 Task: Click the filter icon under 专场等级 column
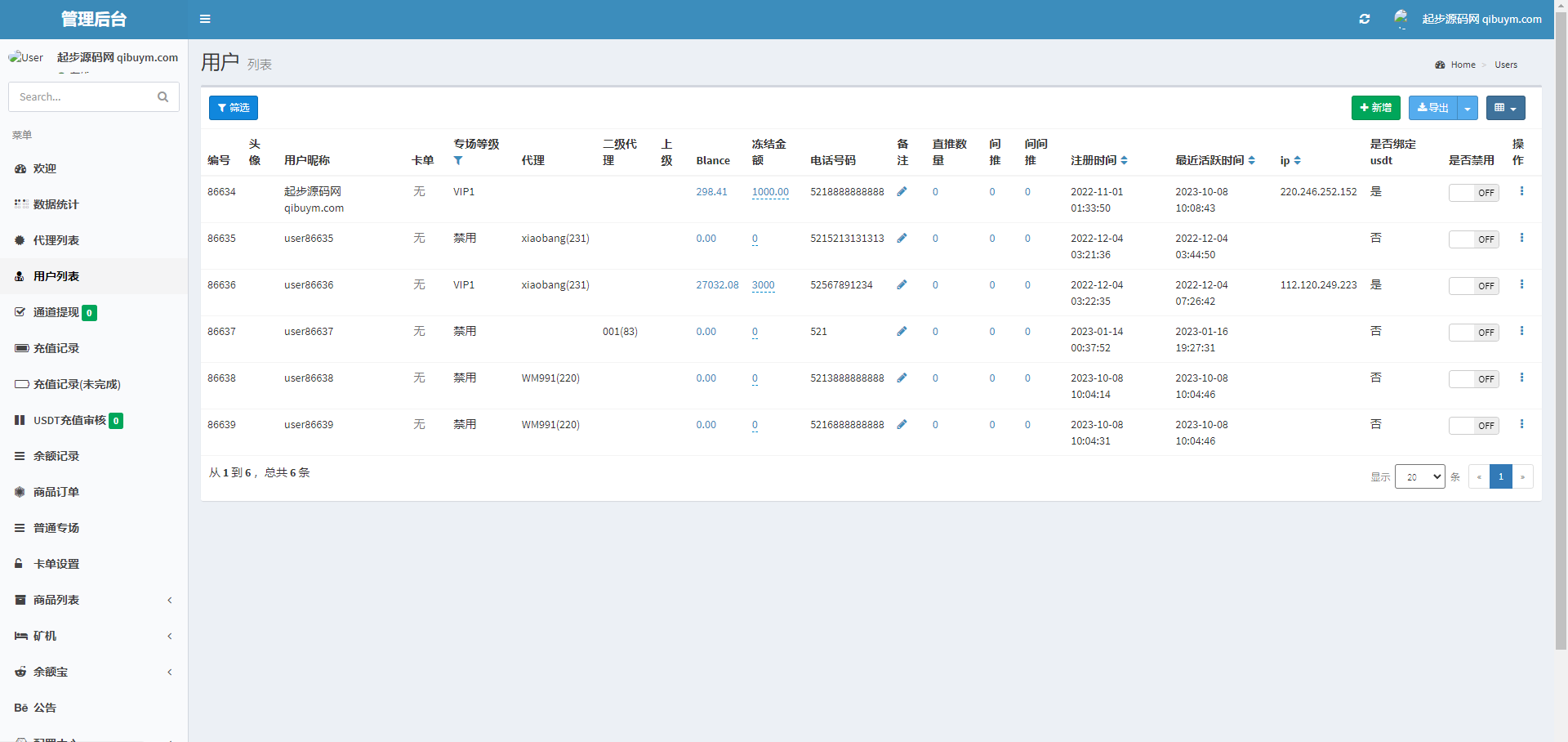coord(458,161)
